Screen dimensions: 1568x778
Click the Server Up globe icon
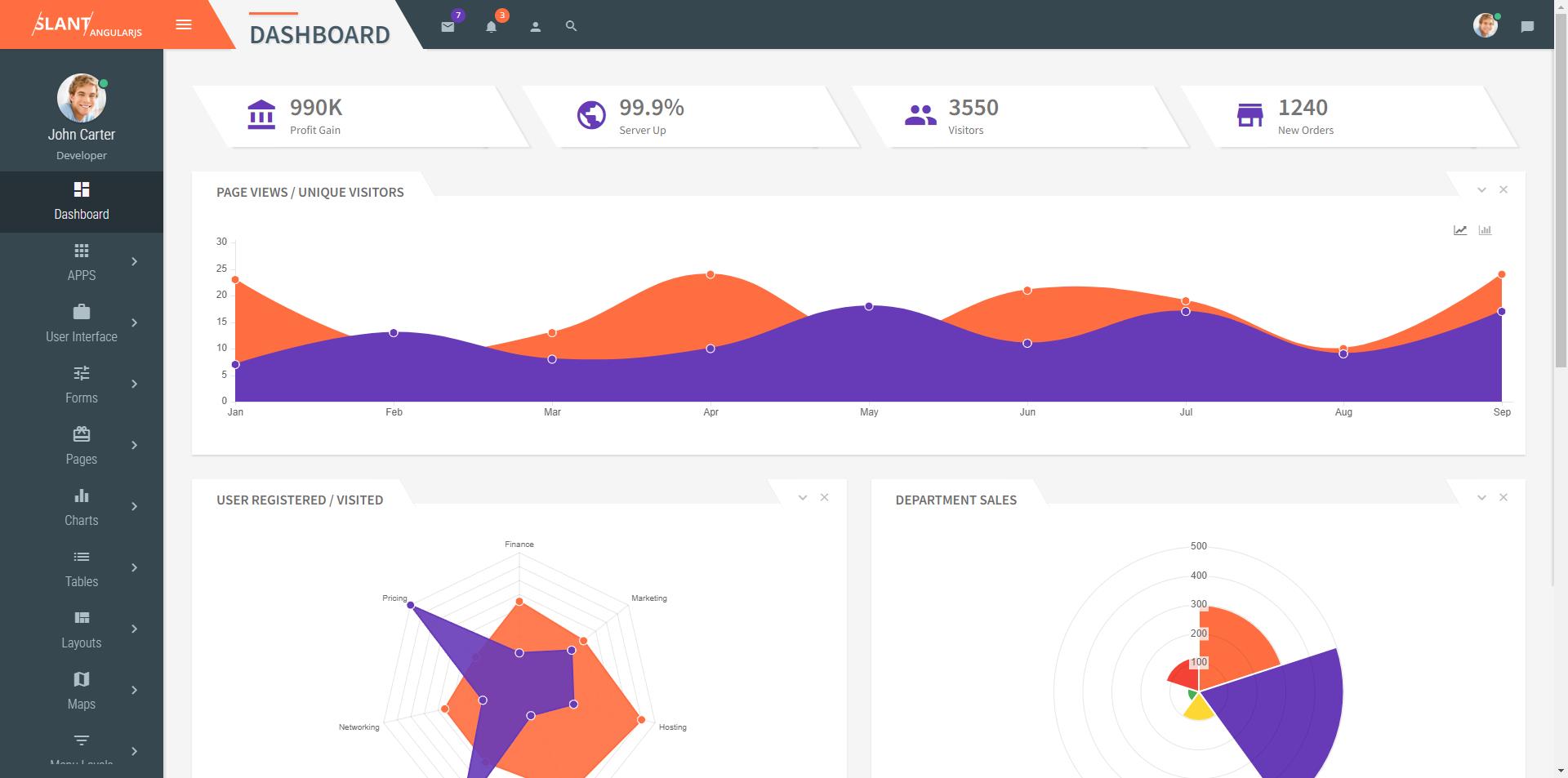coord(591,115)
